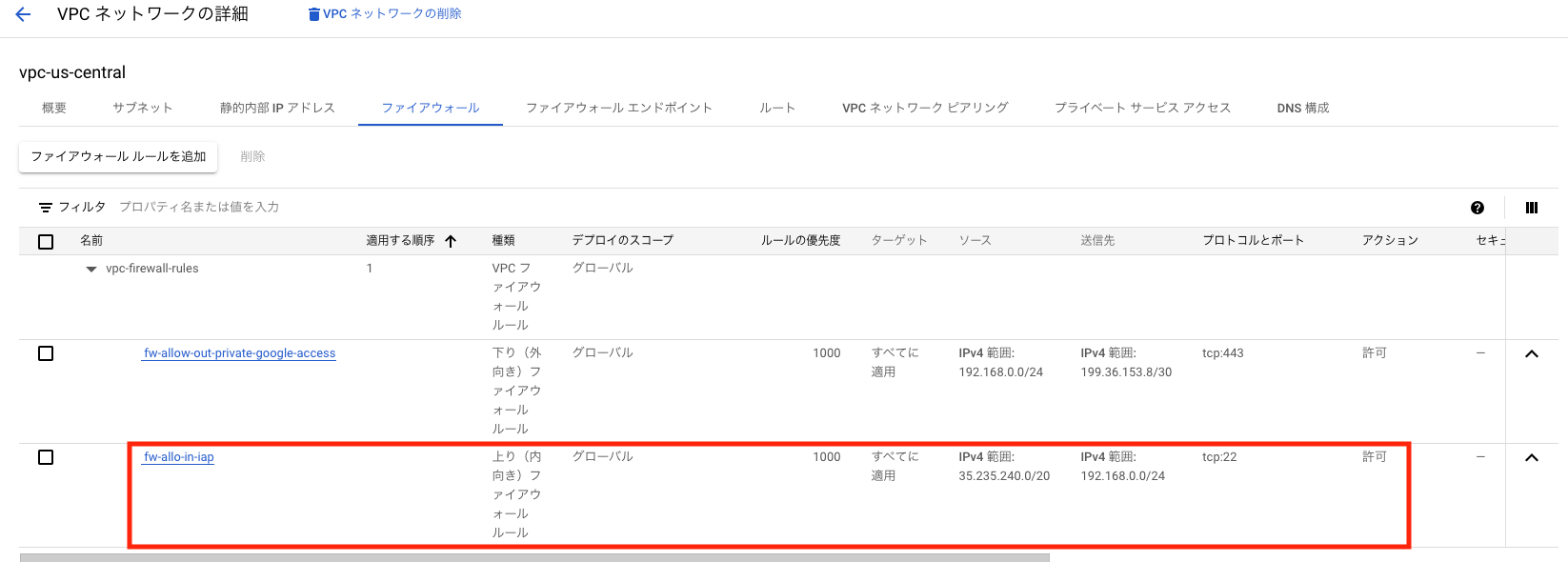Select the ファイアウォール tab
The image size is (1568, 582).
431,108
